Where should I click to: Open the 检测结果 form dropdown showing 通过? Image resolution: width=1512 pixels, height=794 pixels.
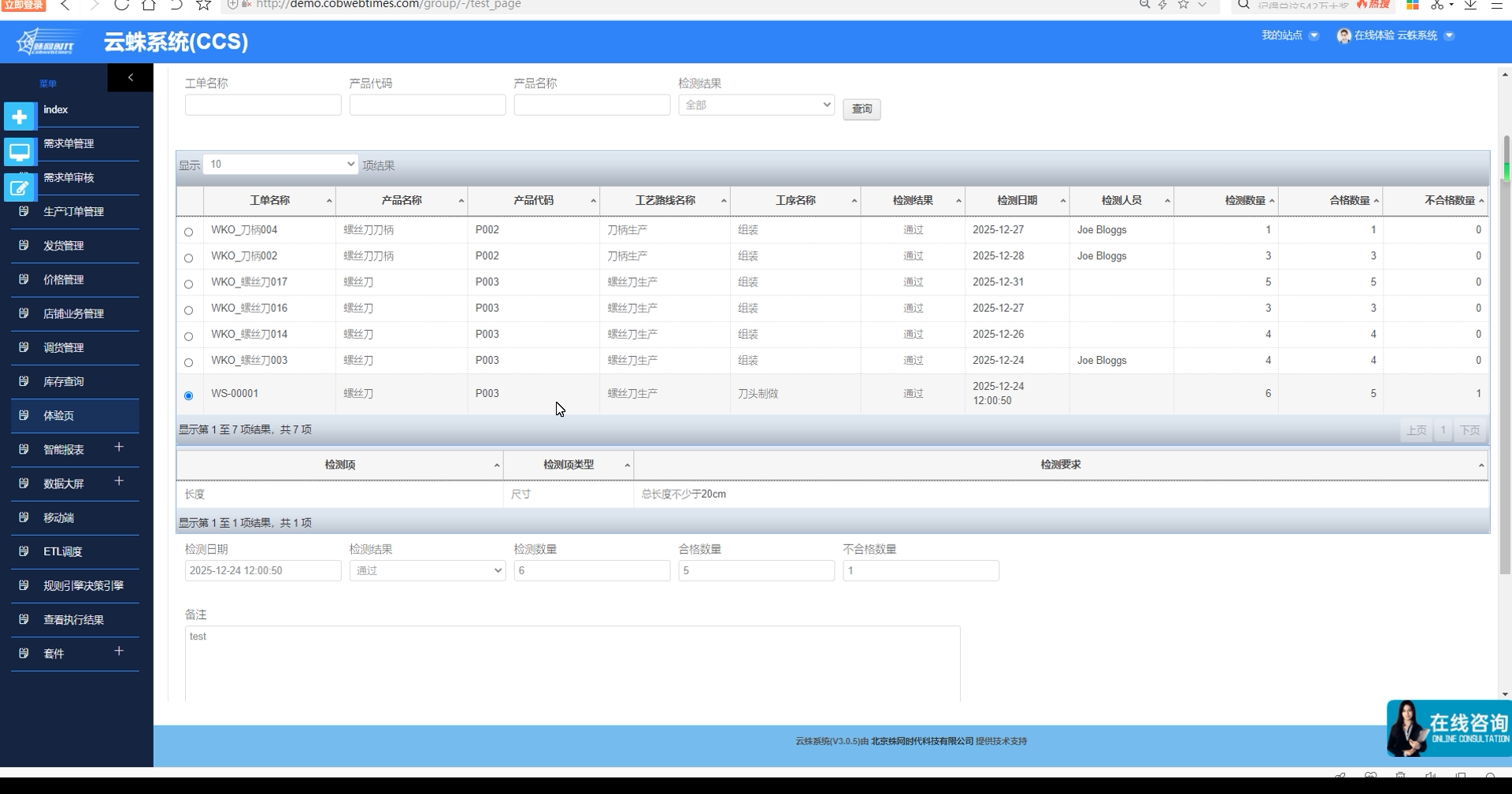pyautogui.click(x=427, y=570)
